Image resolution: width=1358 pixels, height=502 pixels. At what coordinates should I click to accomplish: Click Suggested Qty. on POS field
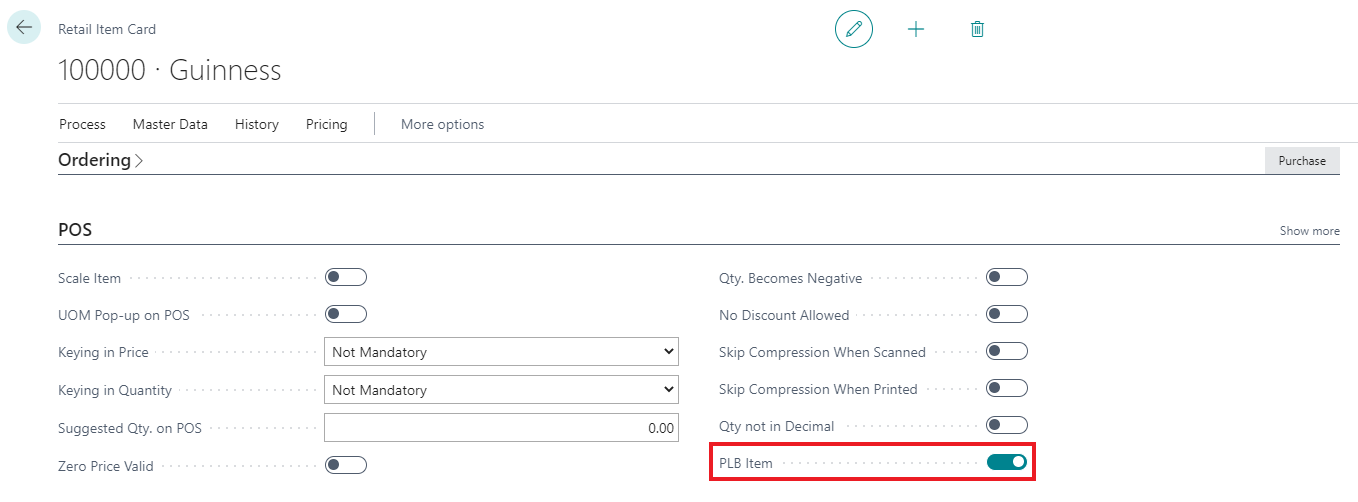coord(501,427)
